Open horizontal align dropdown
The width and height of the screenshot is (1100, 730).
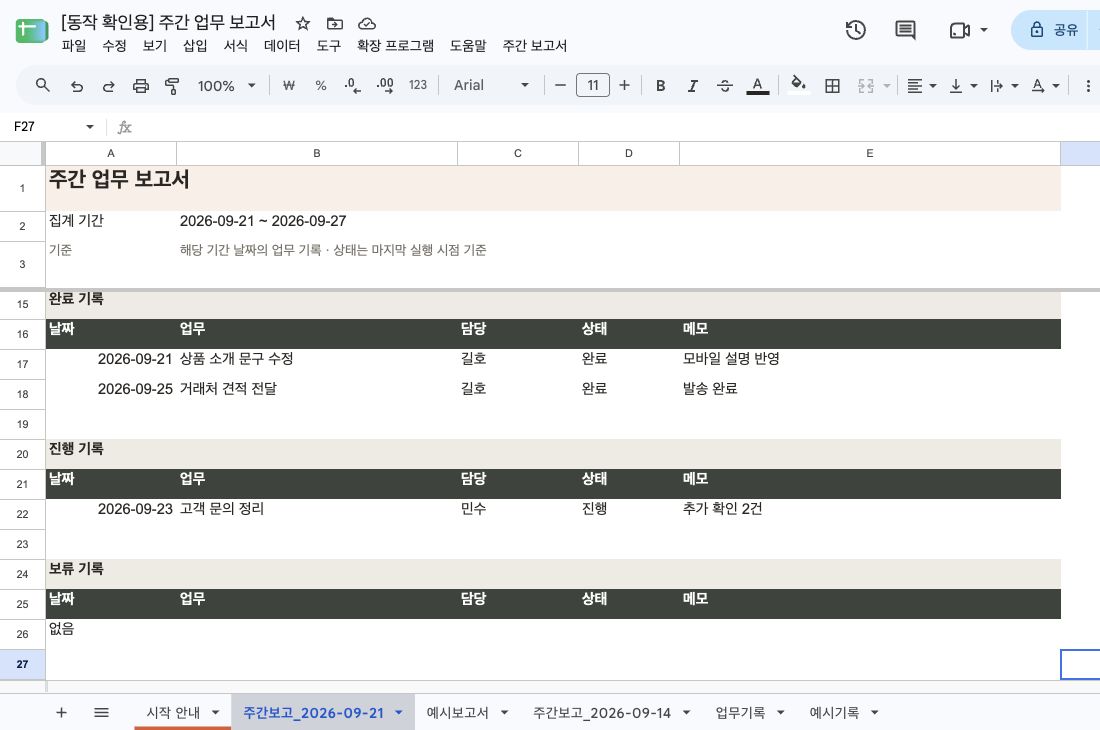click(921, 86)
